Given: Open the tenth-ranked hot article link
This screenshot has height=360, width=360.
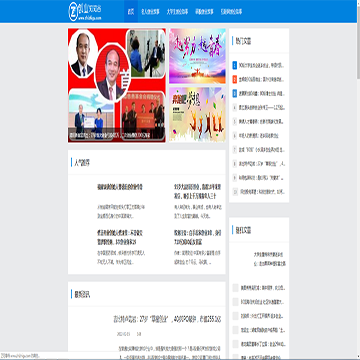Looking at the screenshot, I should [x=262, y=192].
